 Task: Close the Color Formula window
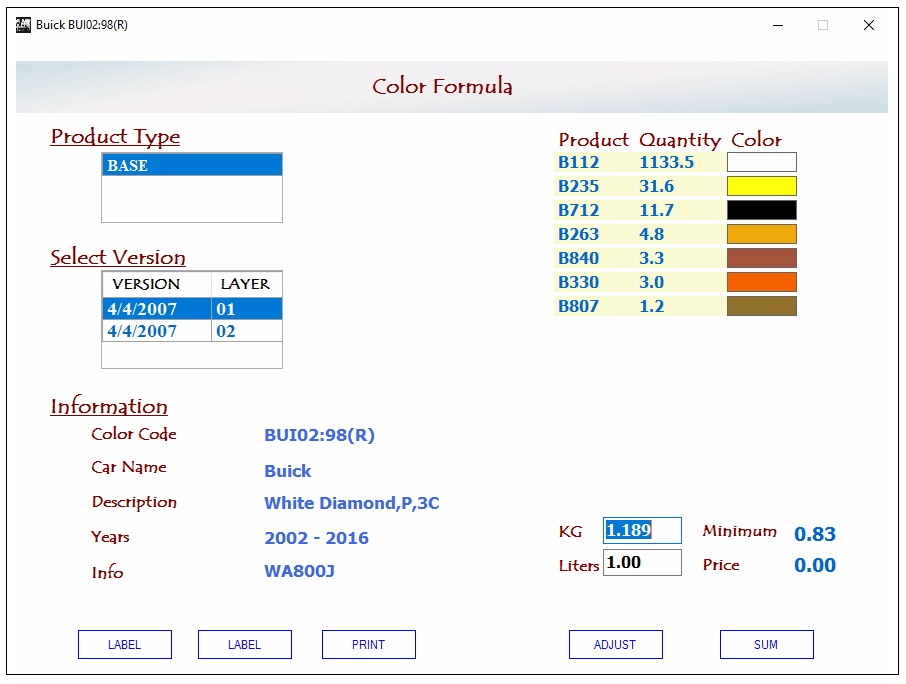point(868,25)
